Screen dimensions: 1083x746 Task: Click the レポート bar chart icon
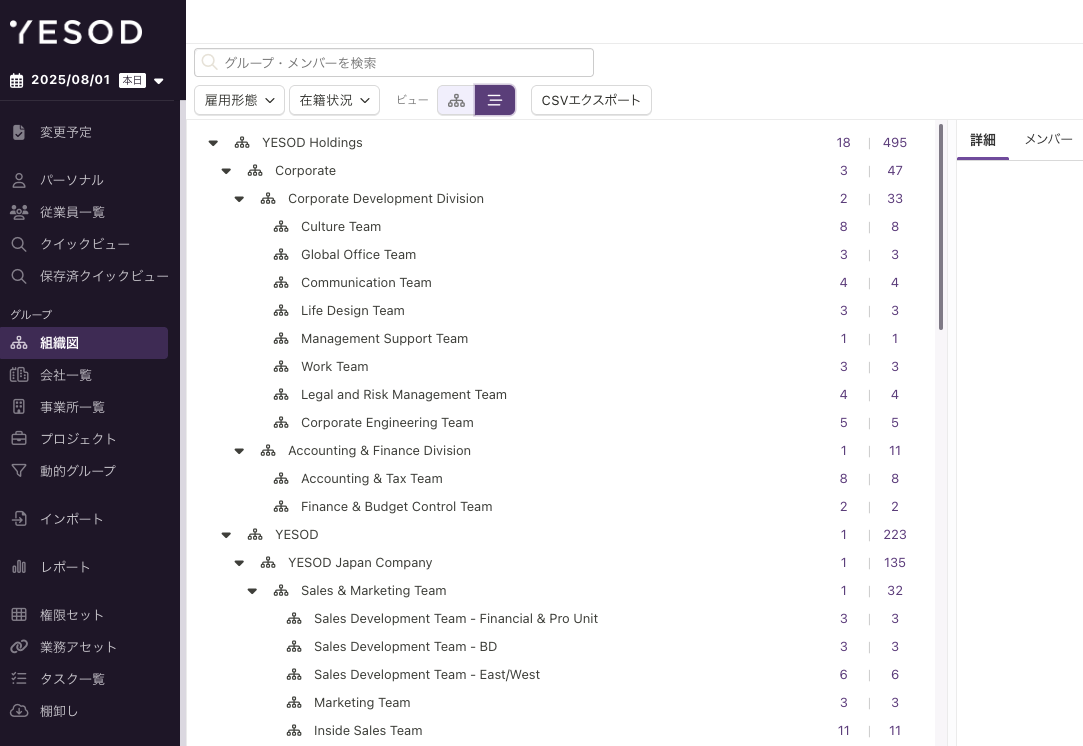pyautogui.click(x=19, y=567)
